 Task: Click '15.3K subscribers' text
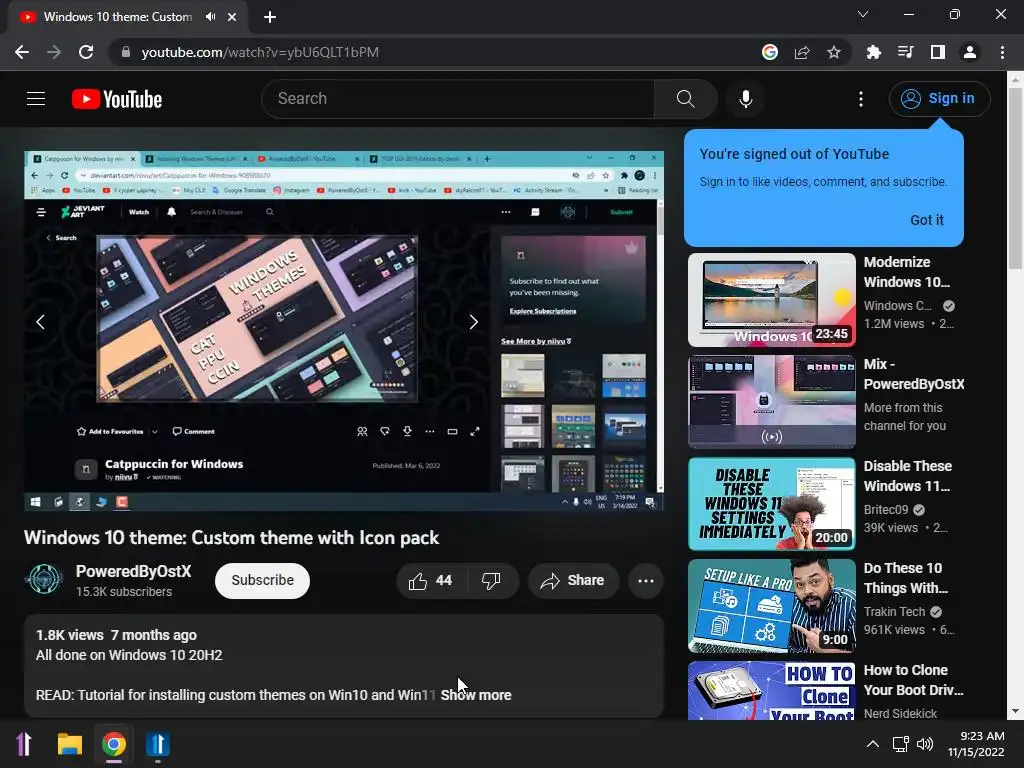124,592
